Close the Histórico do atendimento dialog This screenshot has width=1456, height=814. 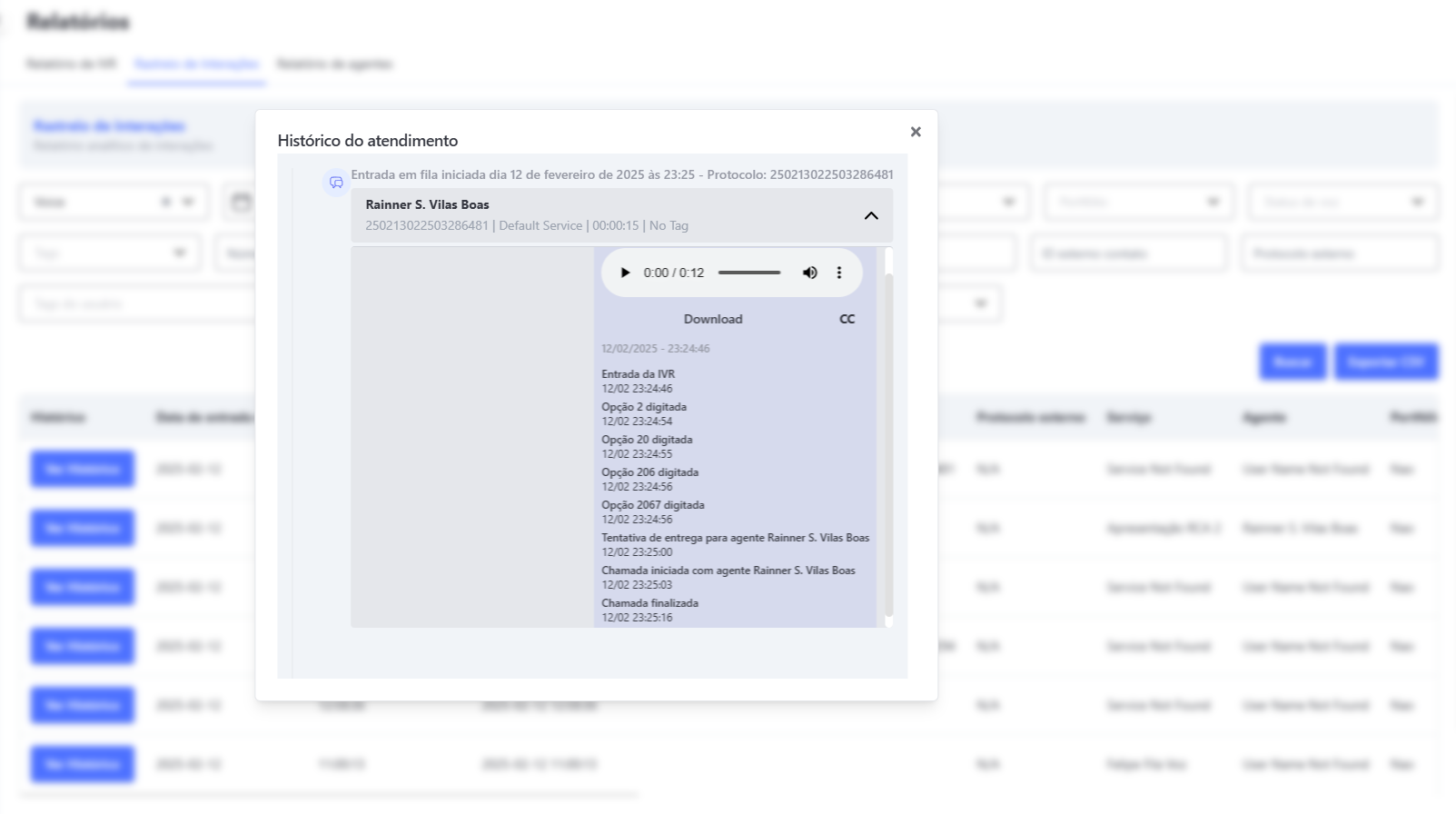coord(916,132)
